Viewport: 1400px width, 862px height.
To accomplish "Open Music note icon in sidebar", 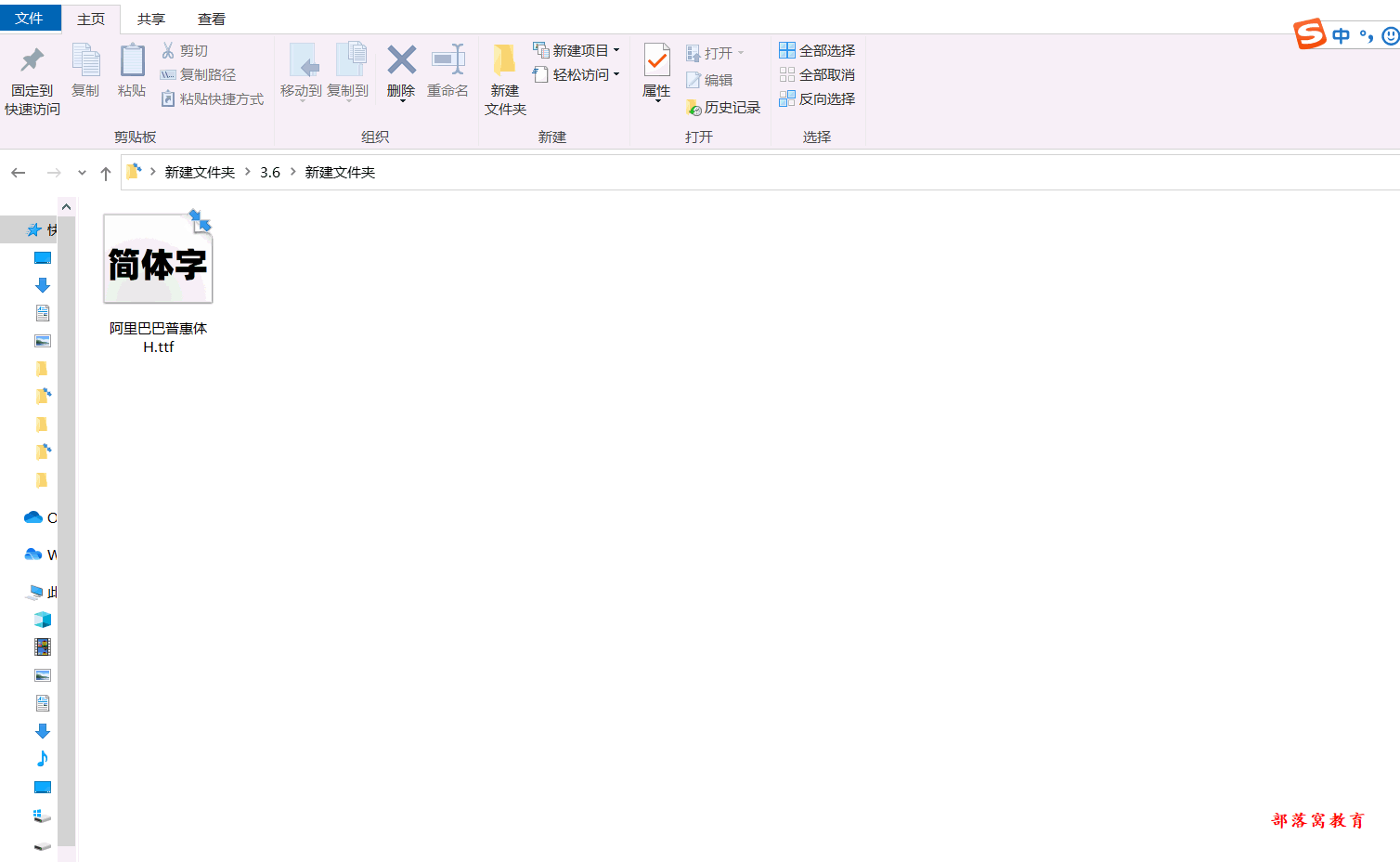I will tap(43, 759).
